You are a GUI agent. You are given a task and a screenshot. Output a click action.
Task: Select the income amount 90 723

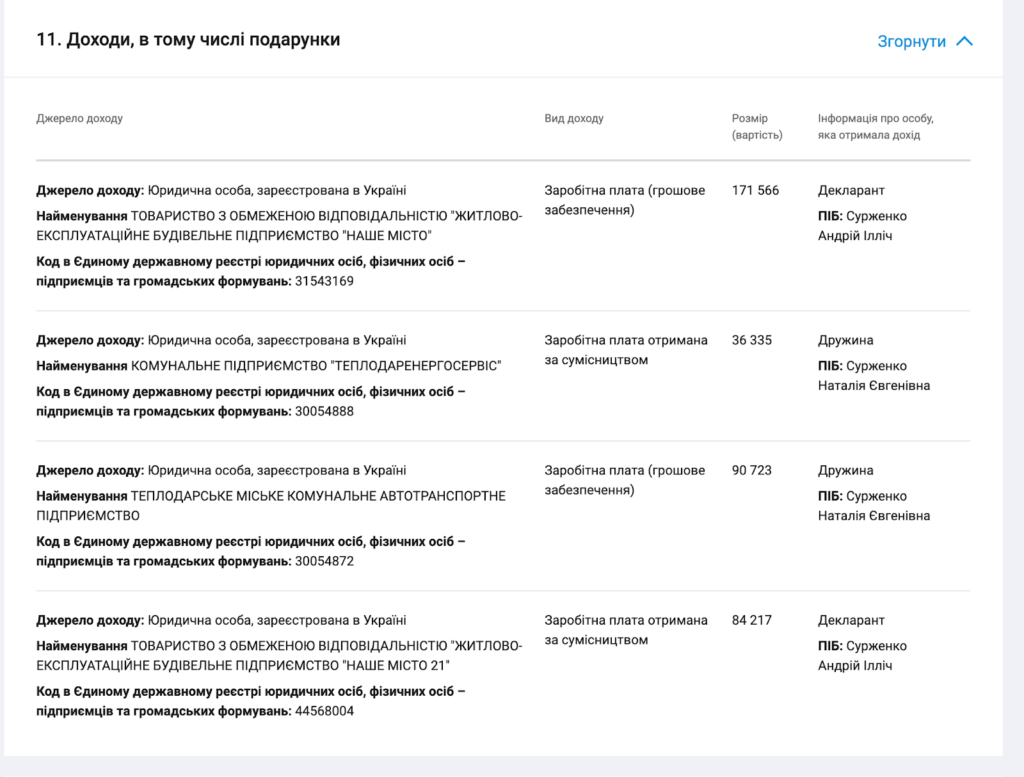(752, 470)
